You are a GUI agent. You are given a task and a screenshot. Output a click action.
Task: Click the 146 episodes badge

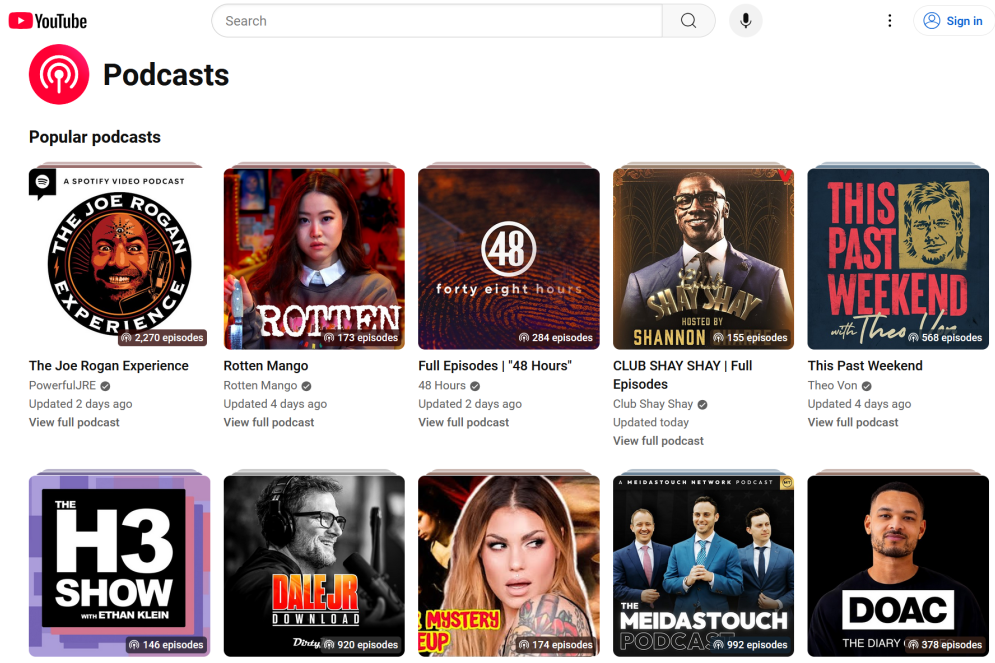(166, 645)
